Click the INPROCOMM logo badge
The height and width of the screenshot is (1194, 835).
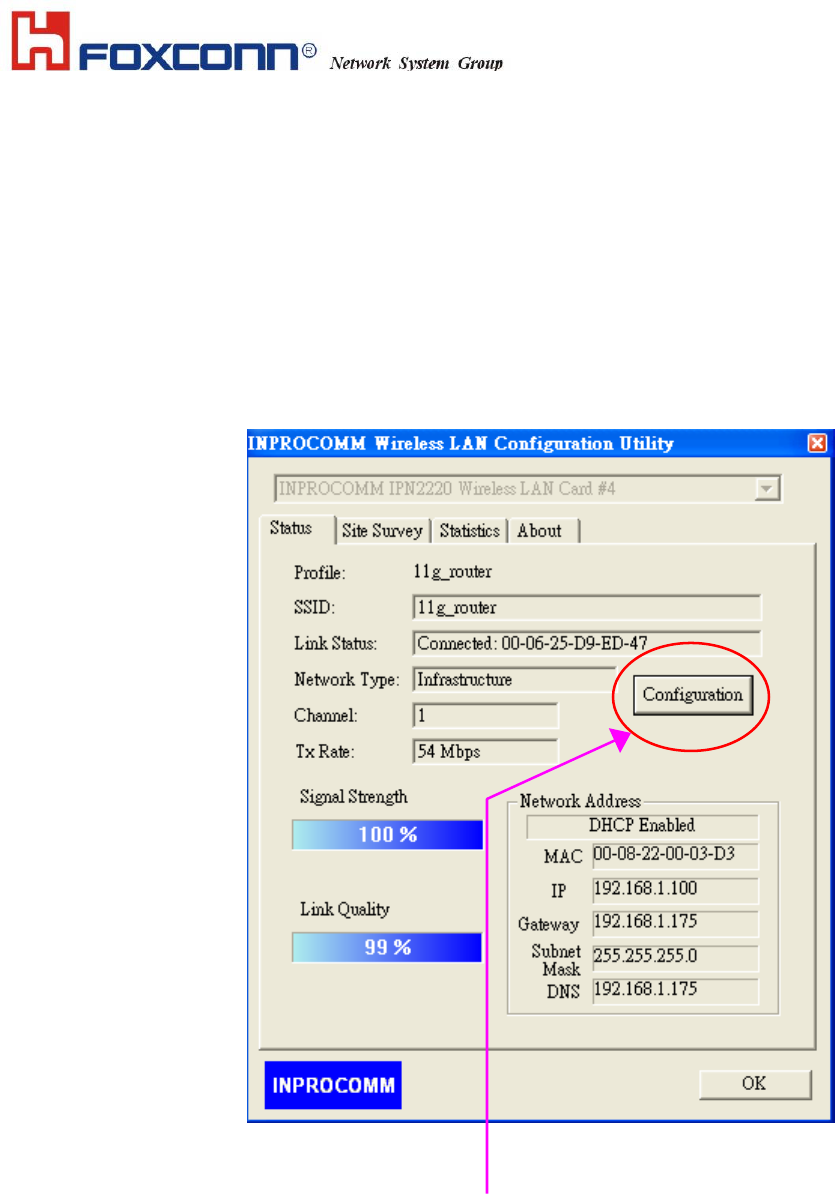coord(333,1085)
